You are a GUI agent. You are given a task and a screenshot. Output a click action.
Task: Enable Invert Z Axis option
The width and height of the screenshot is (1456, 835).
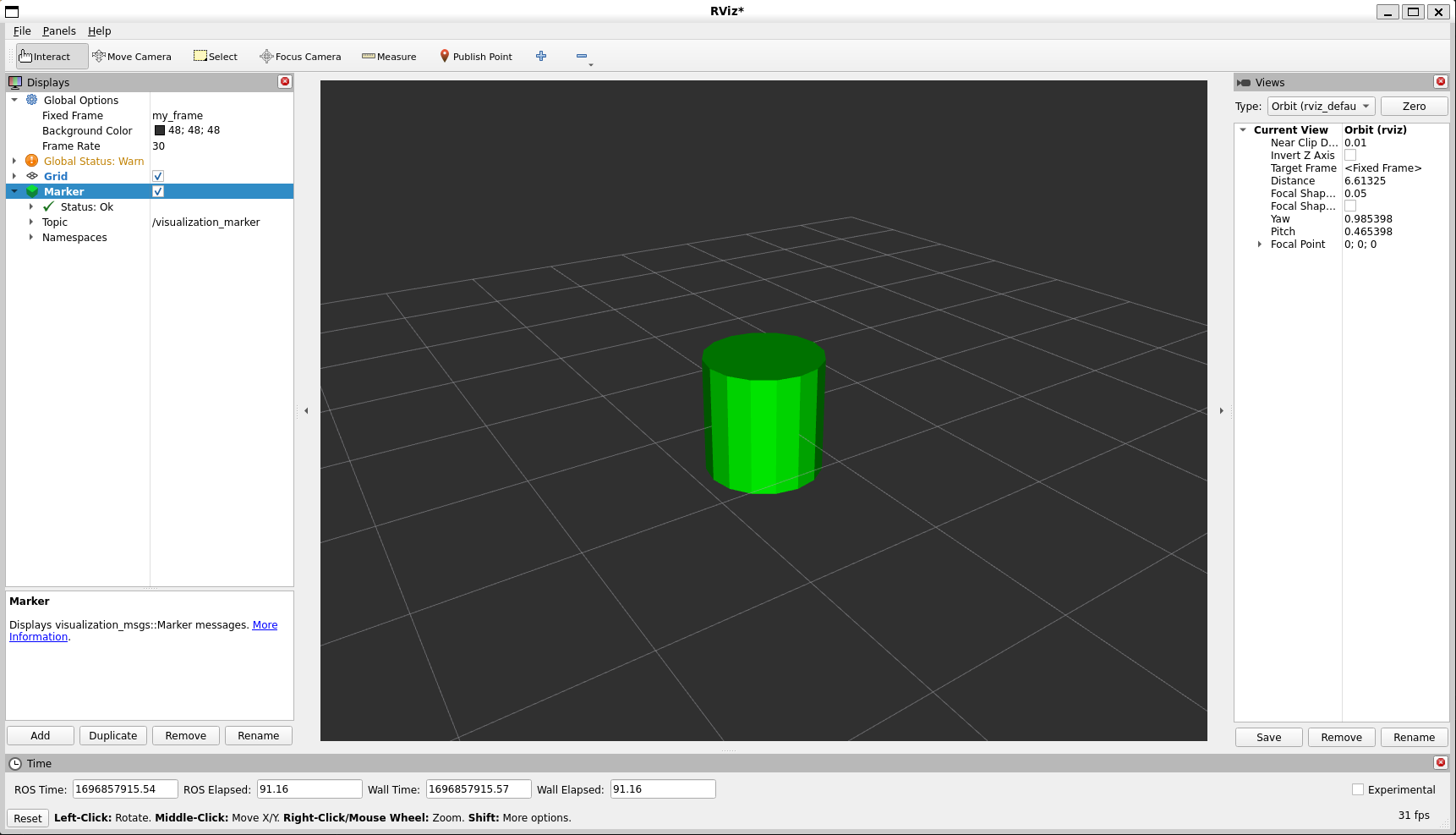[1349, 155]
